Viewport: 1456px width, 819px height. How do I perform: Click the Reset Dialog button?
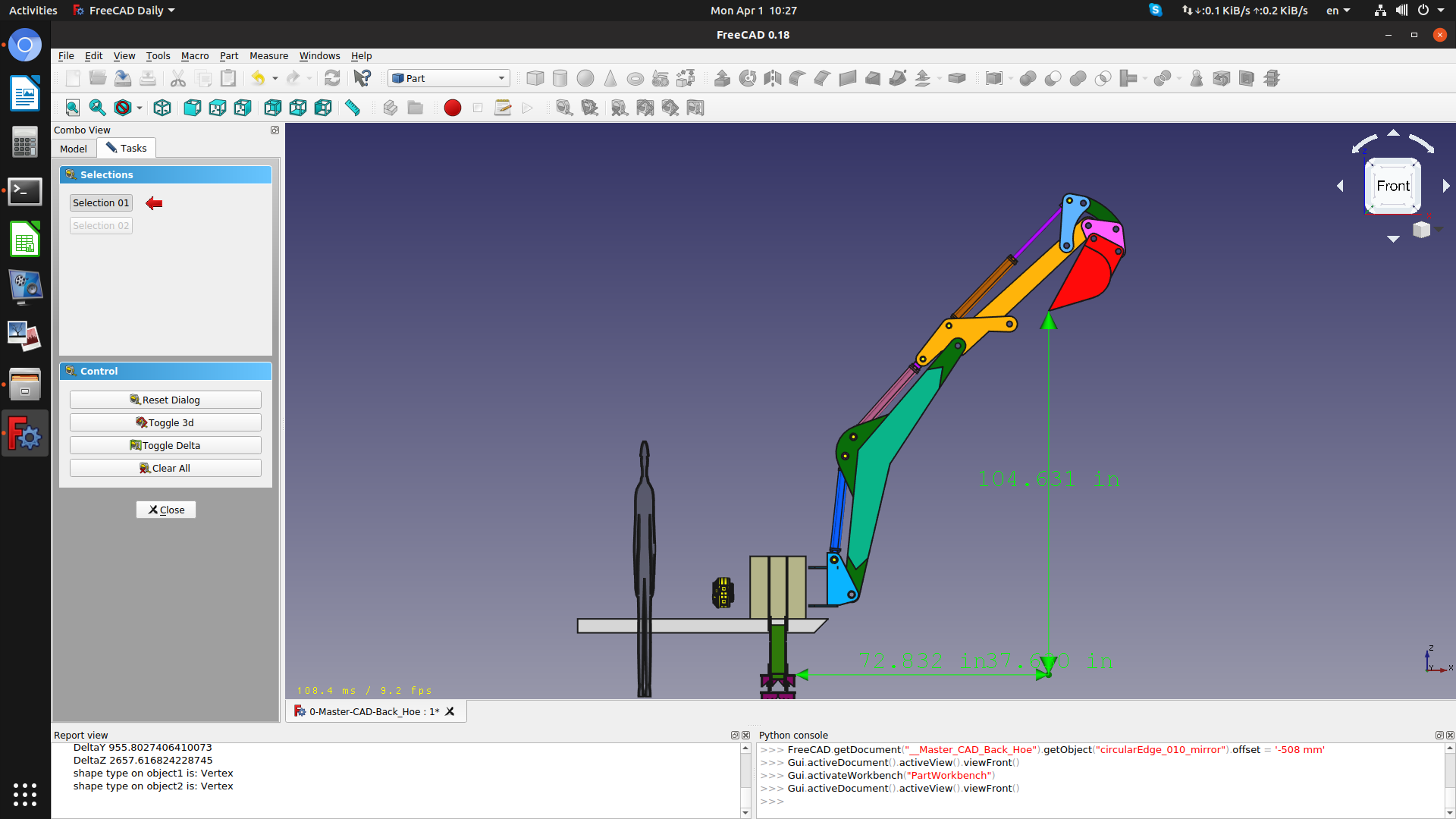(x=165, y=400)
